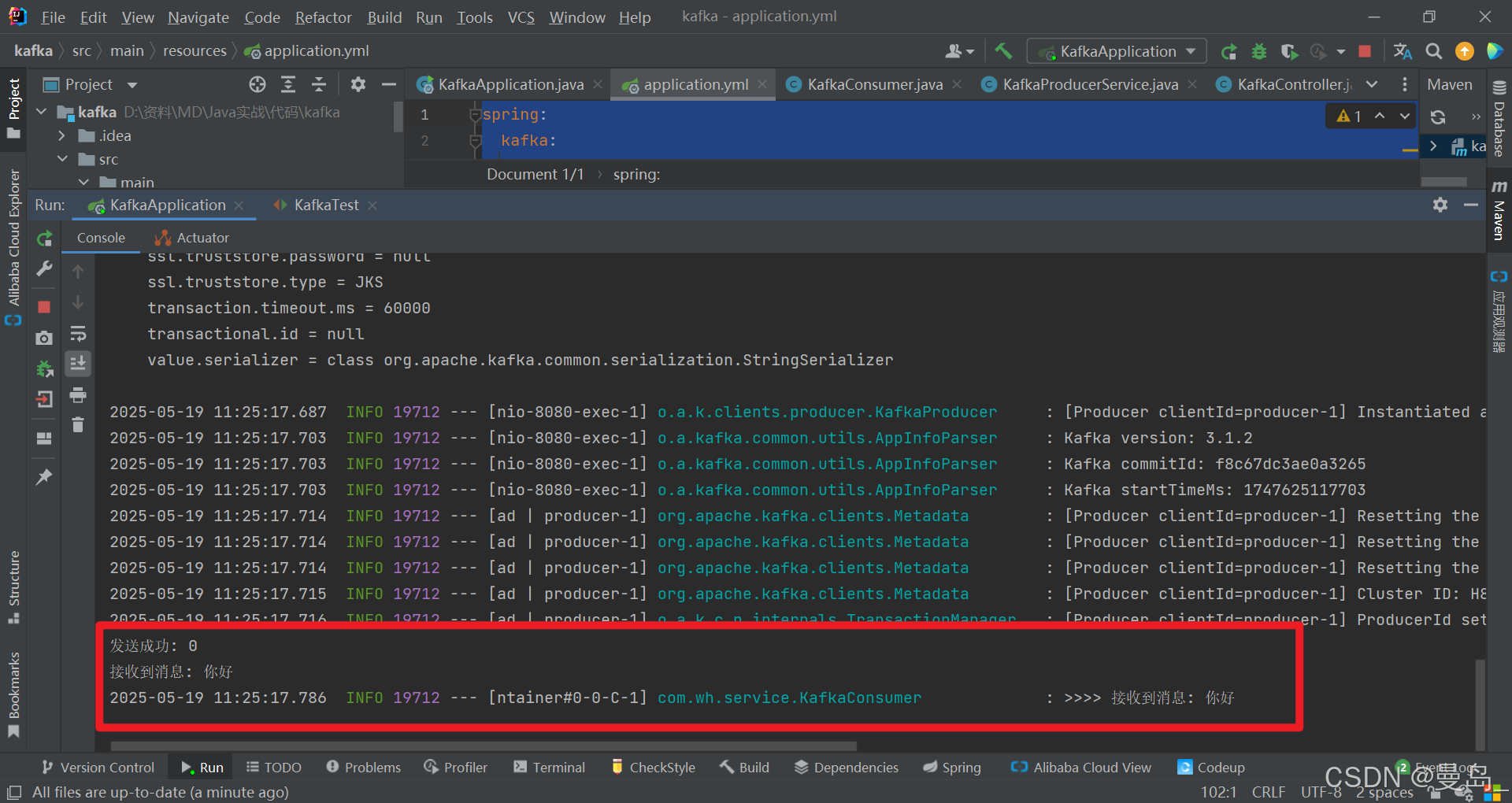Rerun KafkaApplication from the main toolbar

pyautogui.click(x=1228, y=52)
